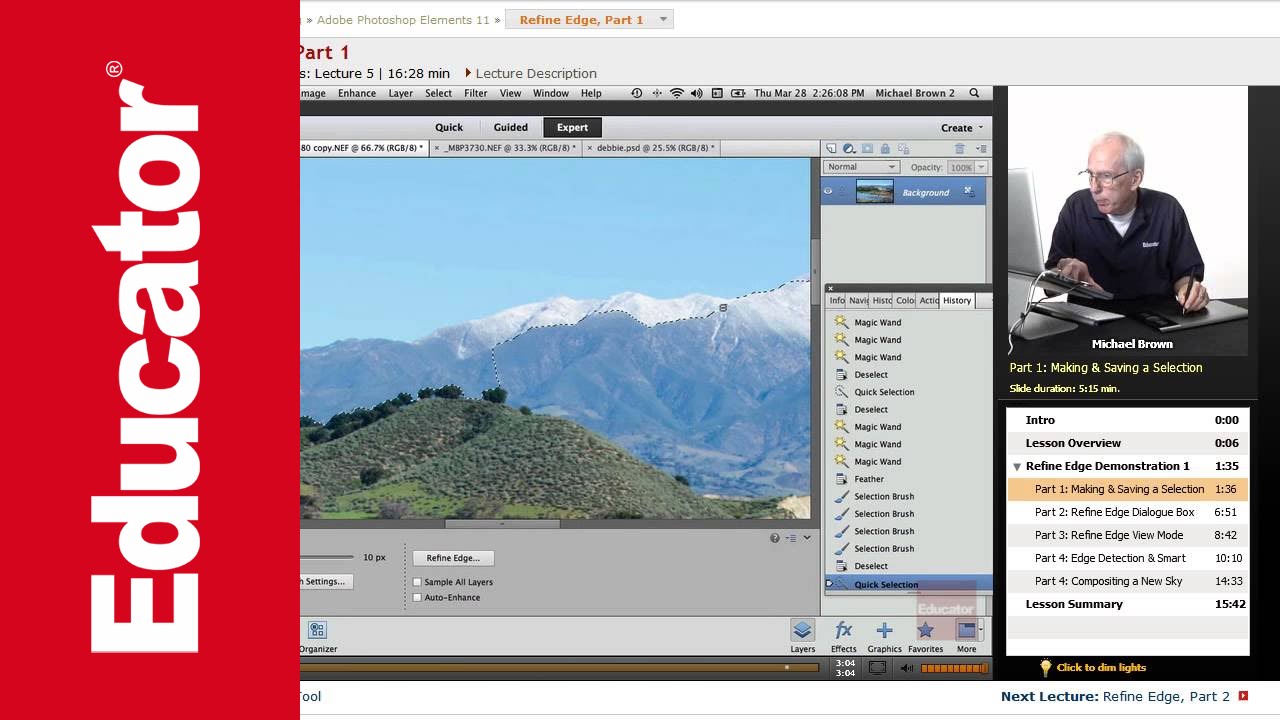
Task: Open the Layers panel options menu icon
Action: [x=981, y=149]
